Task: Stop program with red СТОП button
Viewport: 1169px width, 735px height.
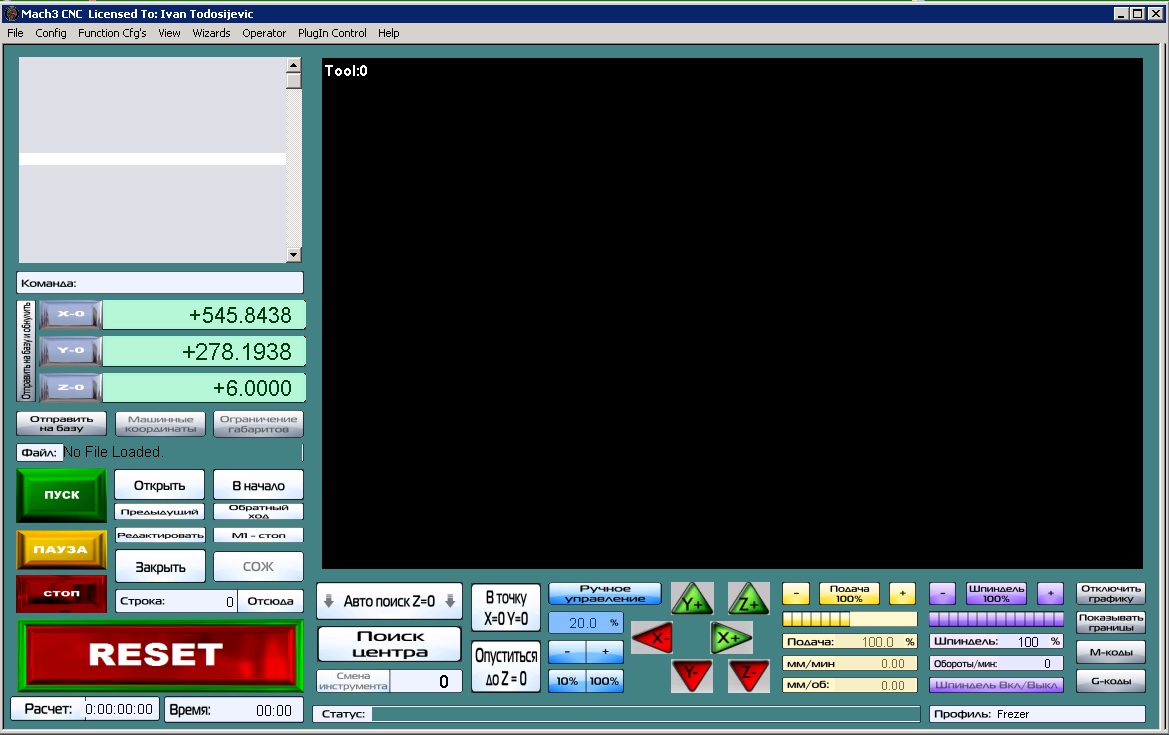Action: coord(62,593)
